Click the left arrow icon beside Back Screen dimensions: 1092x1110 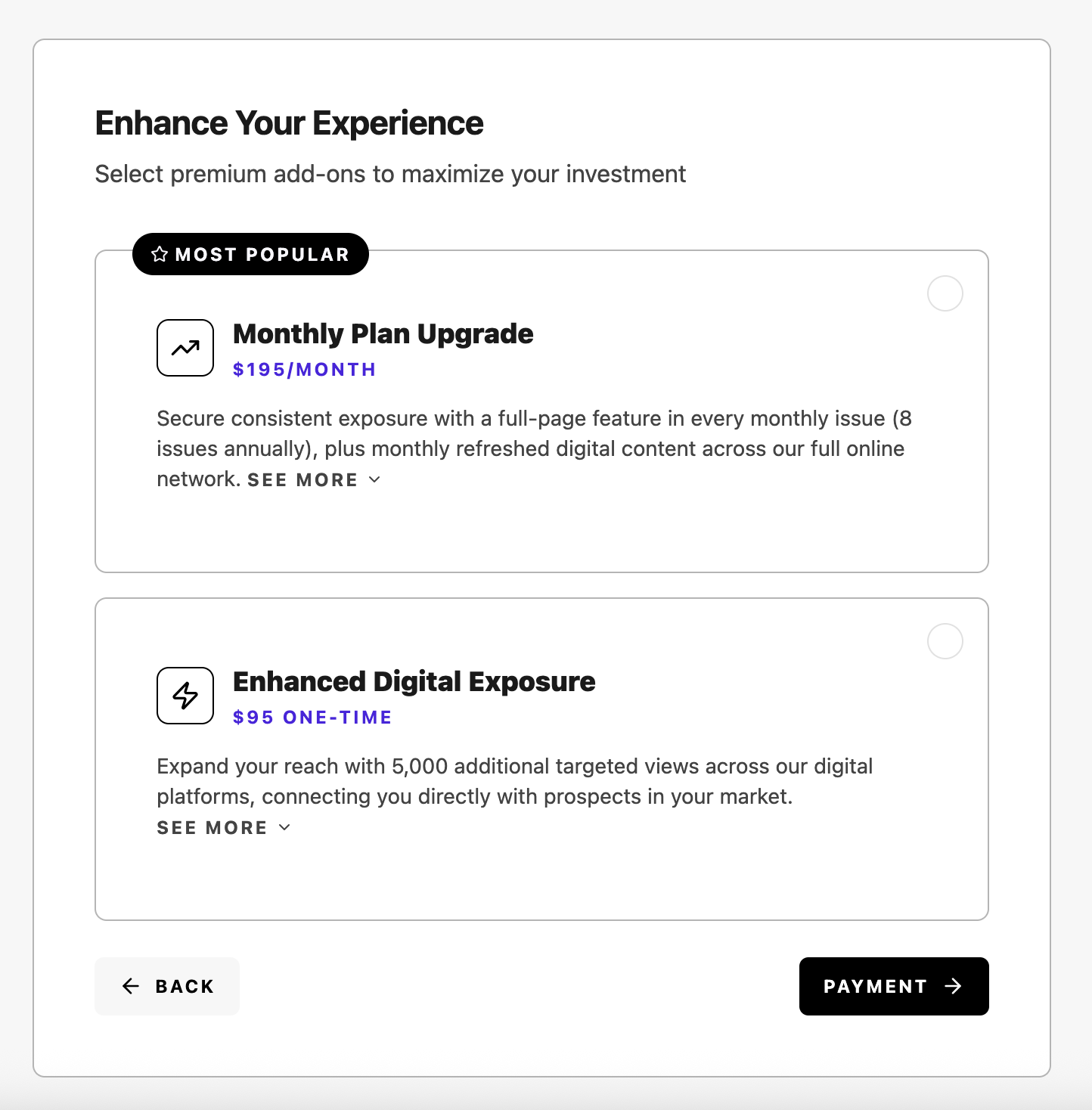(131, 986)
